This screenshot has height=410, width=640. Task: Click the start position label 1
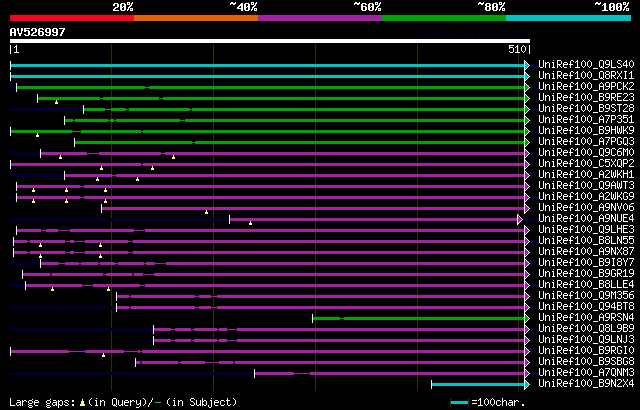pyautogui.click(x=16, y=49)
